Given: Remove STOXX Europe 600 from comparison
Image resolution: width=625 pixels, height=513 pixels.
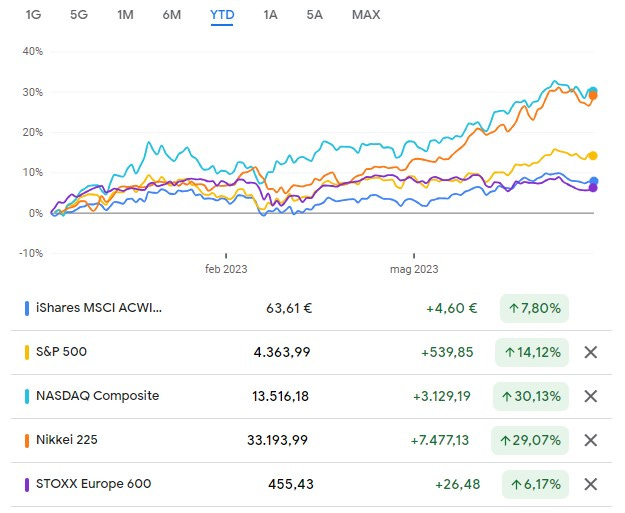Looking at the screenshot, I should (x=590, y=484).
